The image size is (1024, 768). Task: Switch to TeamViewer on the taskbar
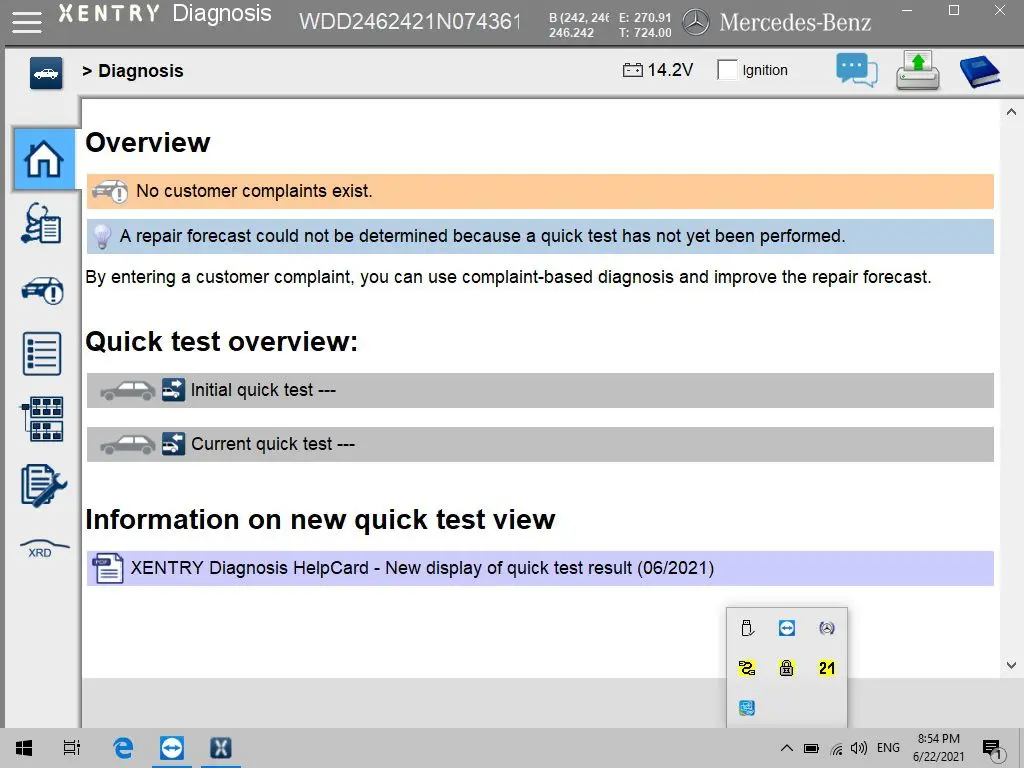point(172,748)
